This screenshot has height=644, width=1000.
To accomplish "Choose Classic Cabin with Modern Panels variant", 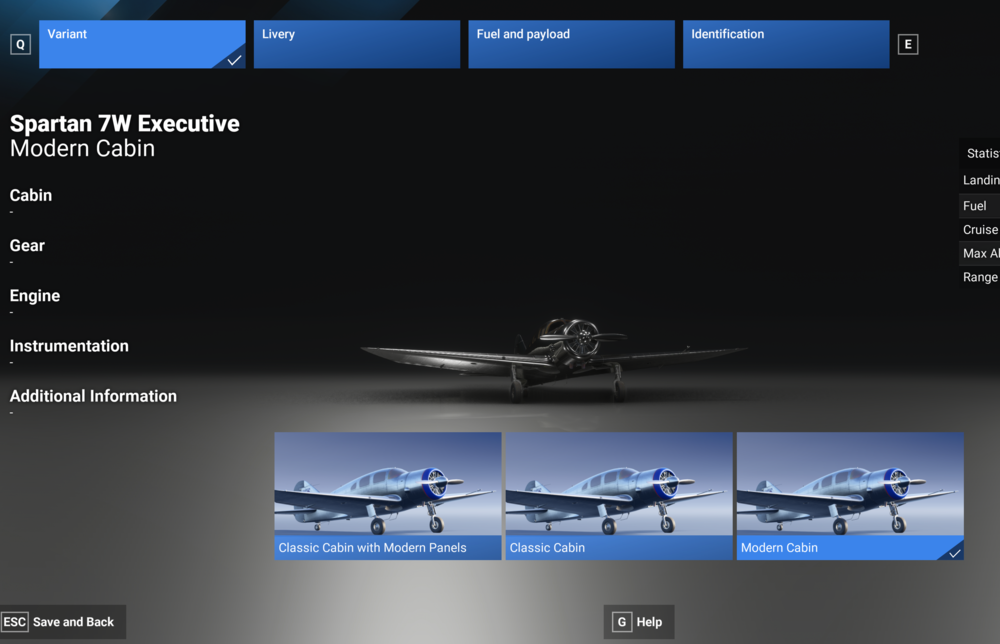I will tap(387, 495).
